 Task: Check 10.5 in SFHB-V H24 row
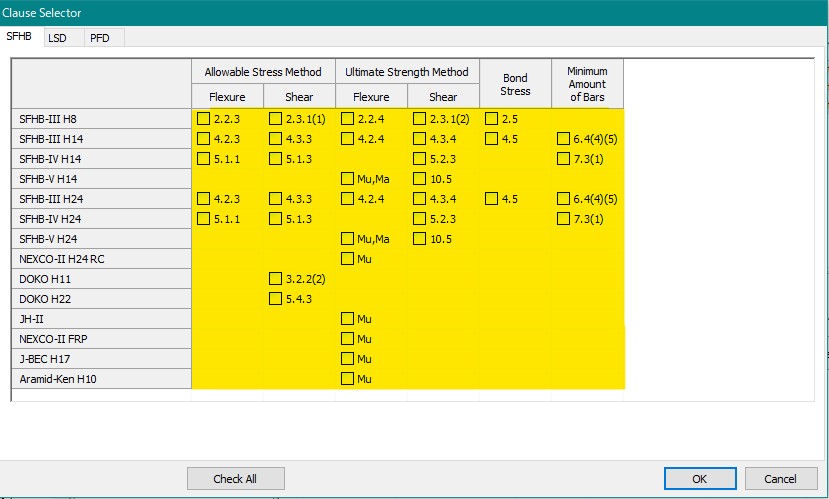(x=419, y=238)
